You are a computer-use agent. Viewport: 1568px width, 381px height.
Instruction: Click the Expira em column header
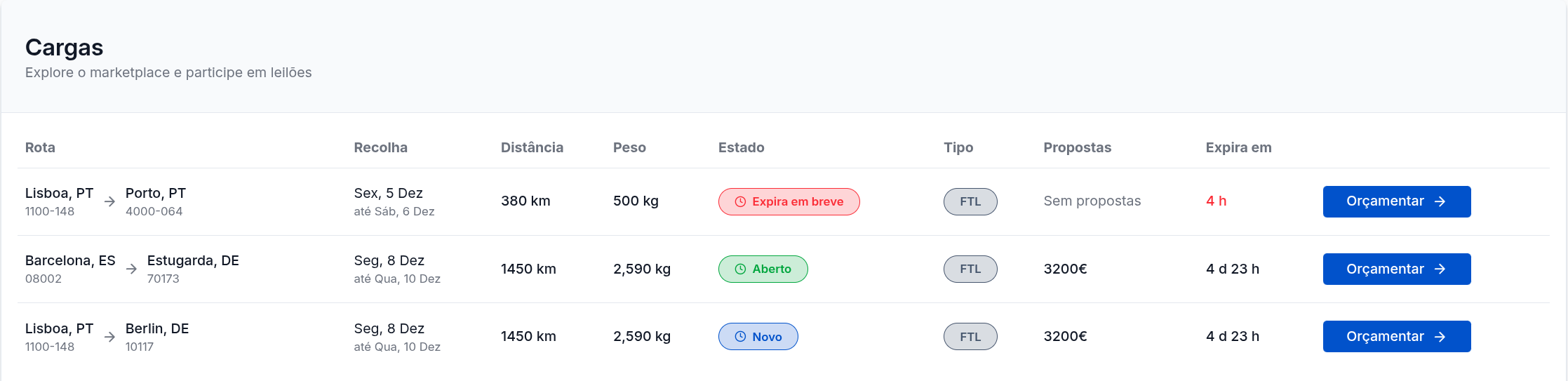tap(1238, 147)
